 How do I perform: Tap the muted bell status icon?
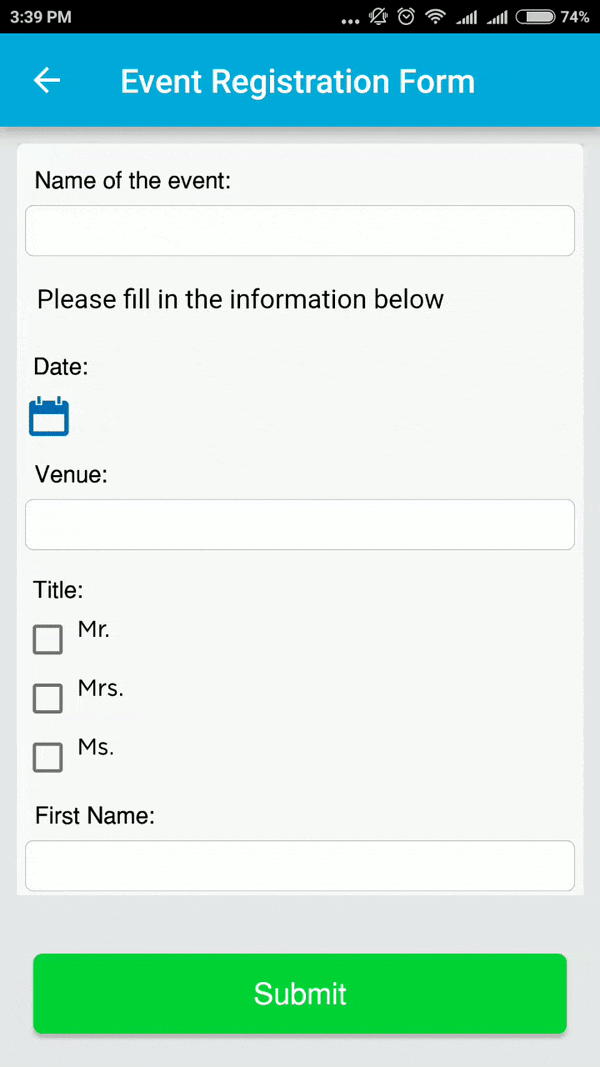point(378,17)
